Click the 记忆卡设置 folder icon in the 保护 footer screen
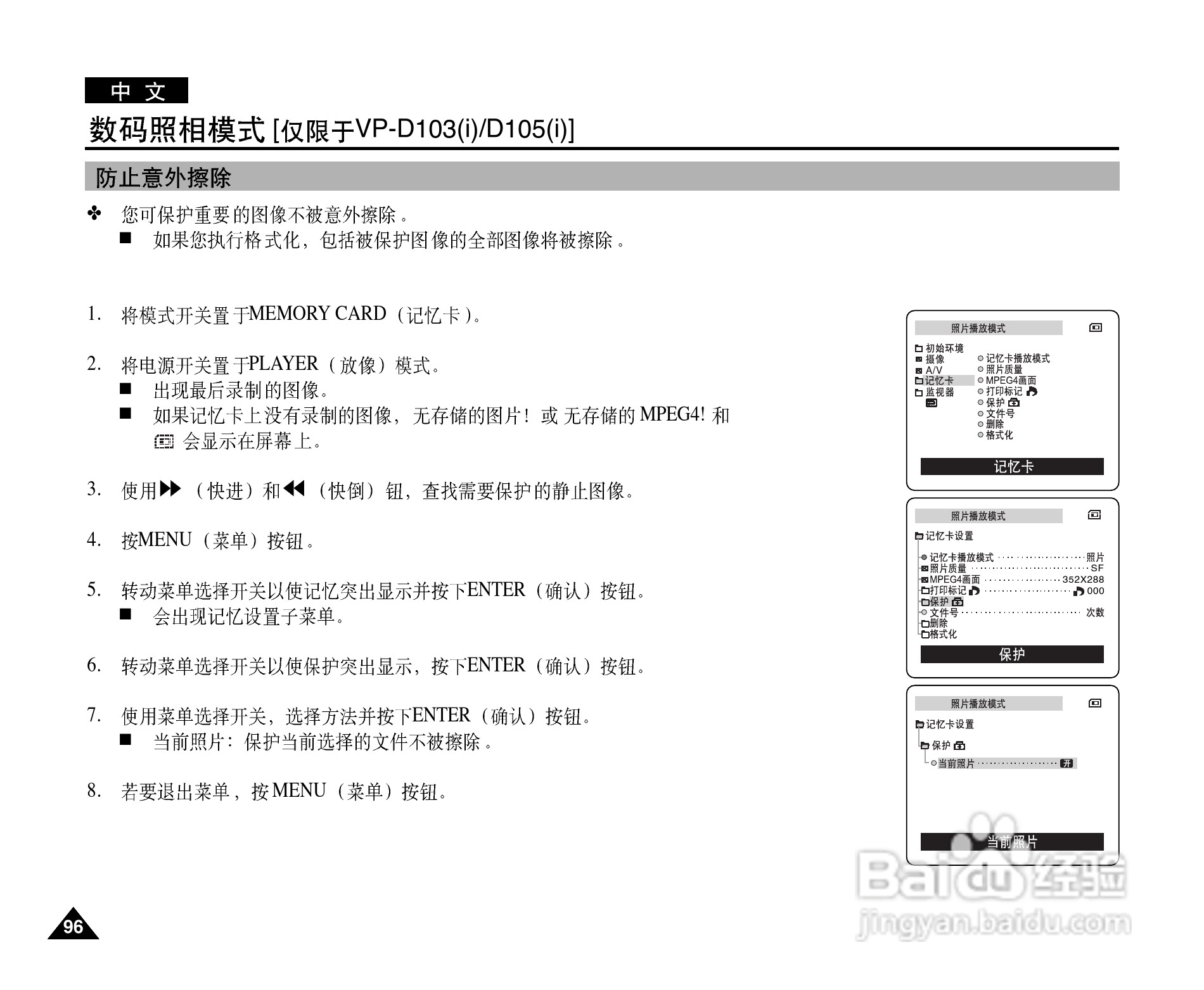The width and height of the screenshot is (1204, 990). (919, 536)
